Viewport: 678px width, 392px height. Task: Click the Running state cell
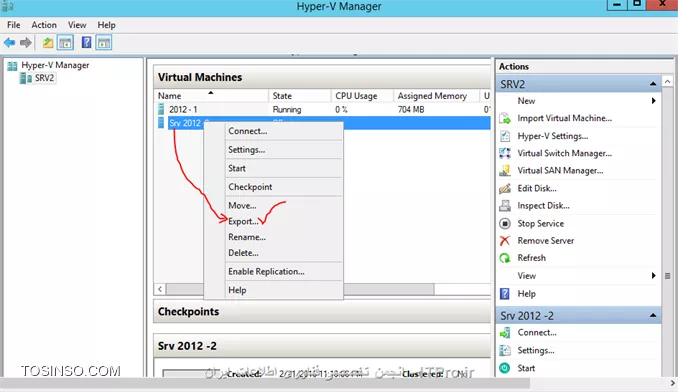pyautogui.click(x=287, y=109)
